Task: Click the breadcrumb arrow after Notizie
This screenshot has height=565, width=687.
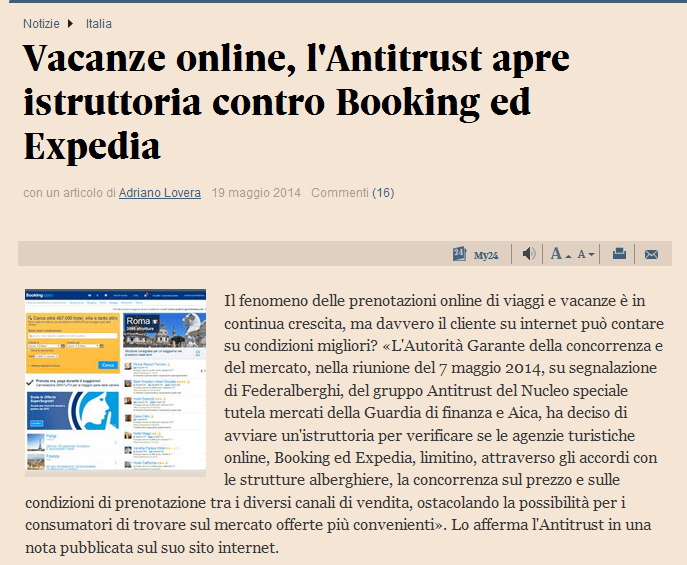Action: 70,24
